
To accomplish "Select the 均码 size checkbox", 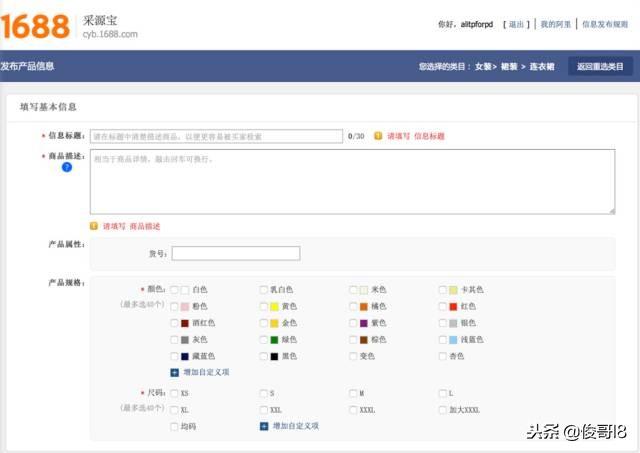I will tap(174, 426).
